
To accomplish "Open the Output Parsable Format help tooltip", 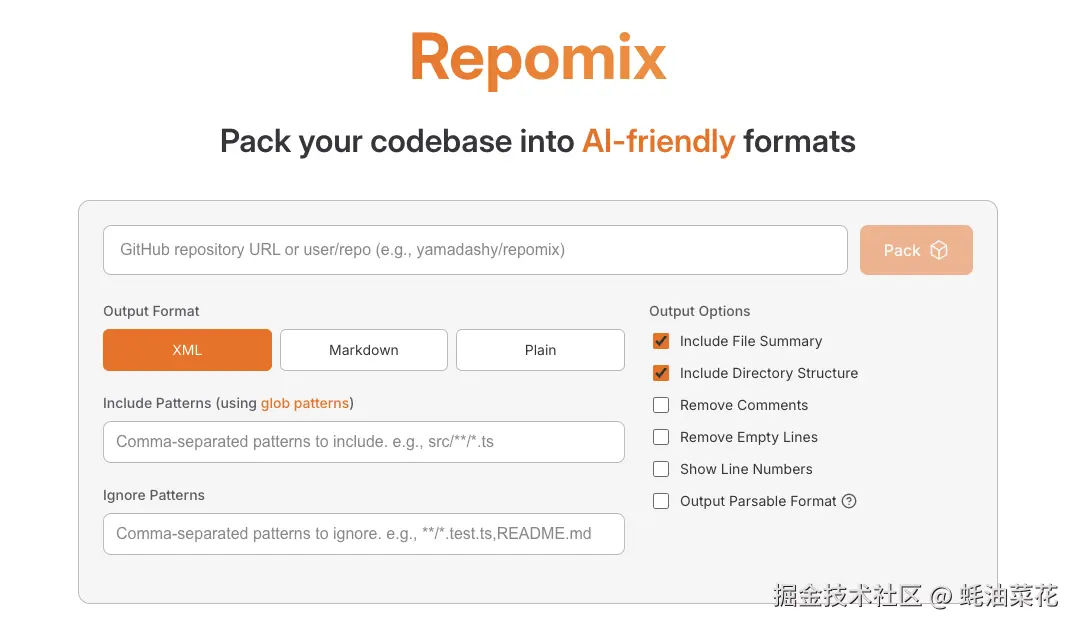I will (849, 501).
